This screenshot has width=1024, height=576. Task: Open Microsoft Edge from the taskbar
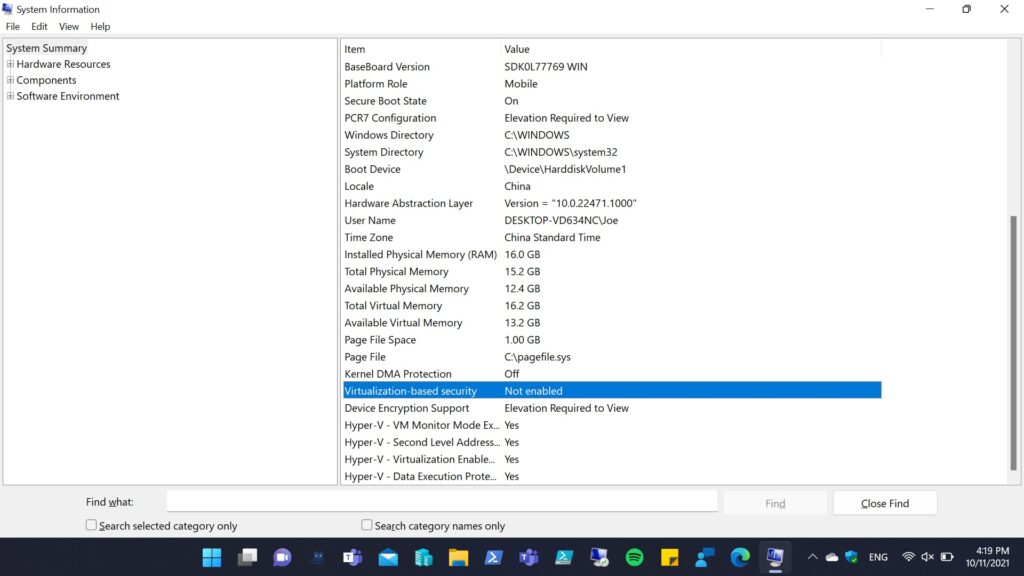pyautogui.click(x=740, y=557)
